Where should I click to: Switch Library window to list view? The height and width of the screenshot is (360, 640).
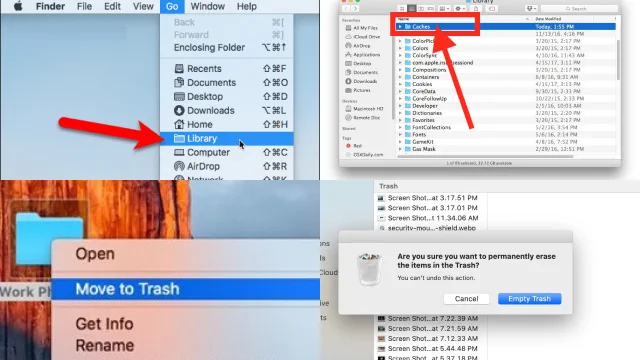click(x=411, y=9)
